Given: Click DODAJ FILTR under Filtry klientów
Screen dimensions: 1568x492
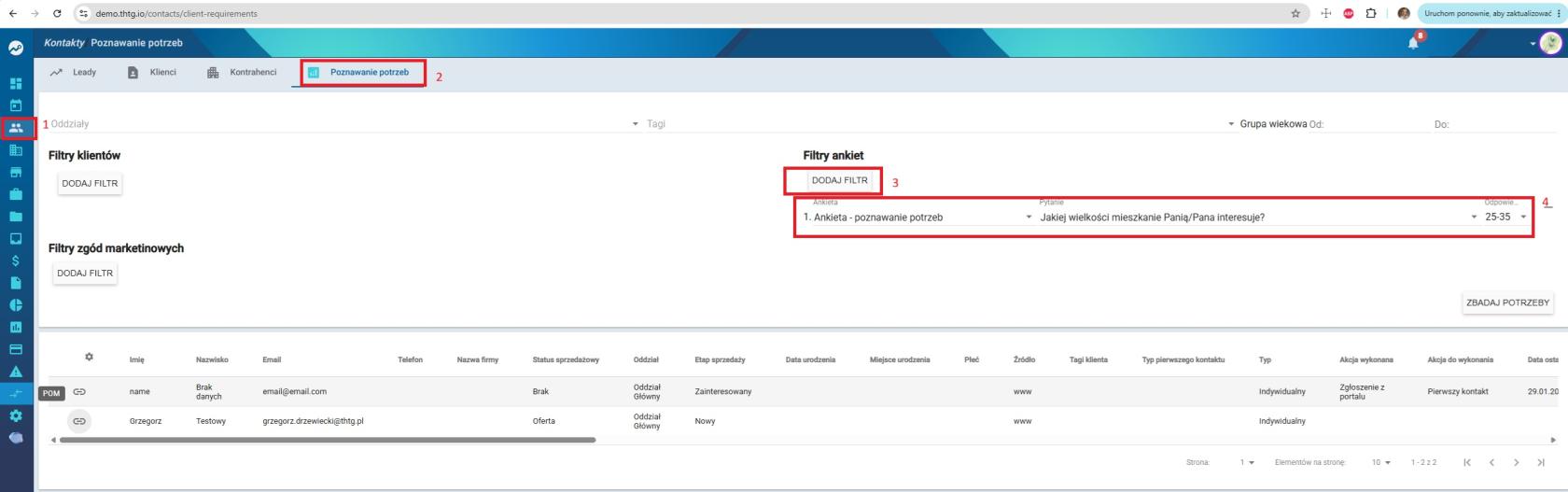Looking at the screenshot, I should click(x=90, y=184).
